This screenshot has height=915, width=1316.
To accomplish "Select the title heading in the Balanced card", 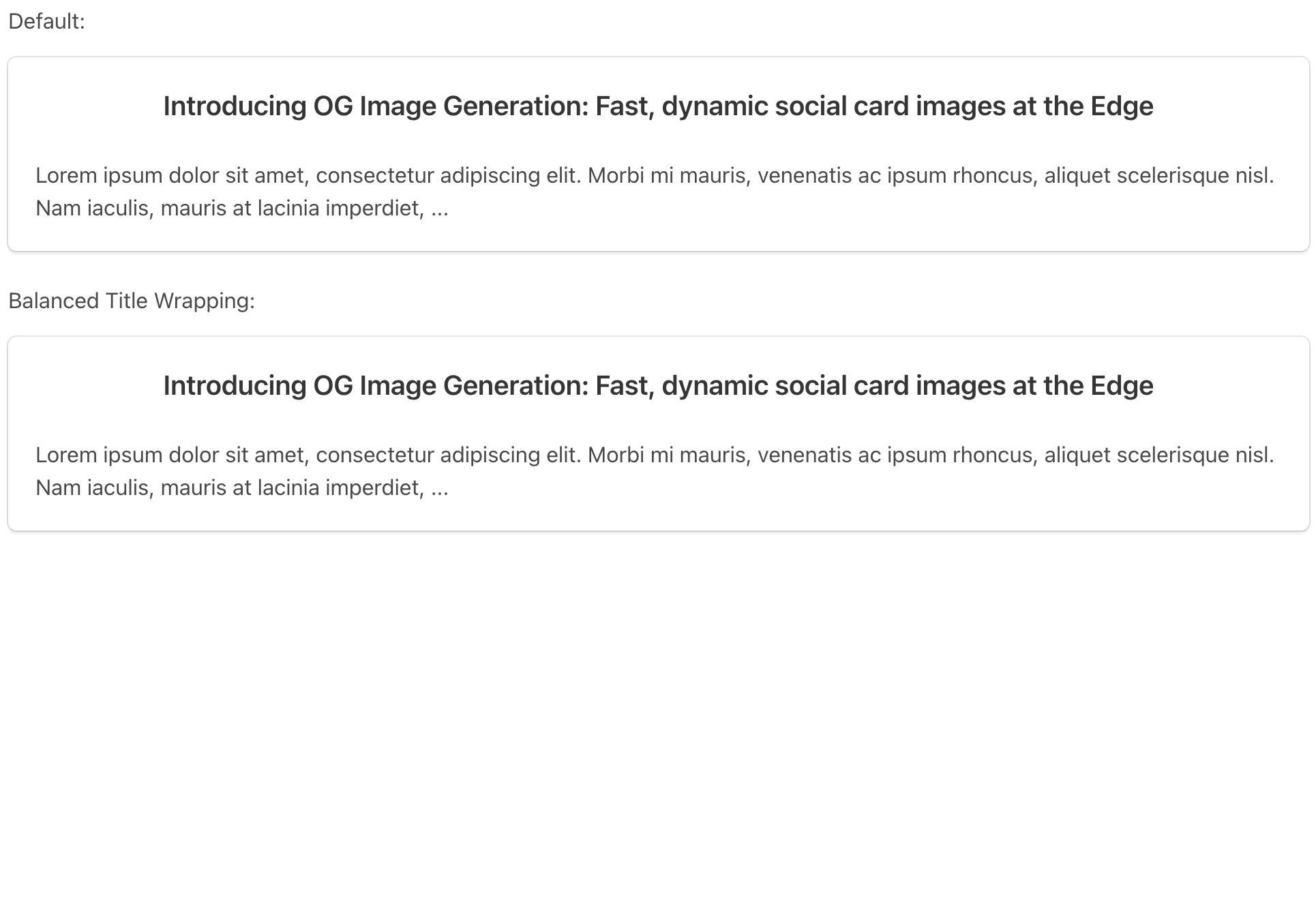I will (658, 386).
